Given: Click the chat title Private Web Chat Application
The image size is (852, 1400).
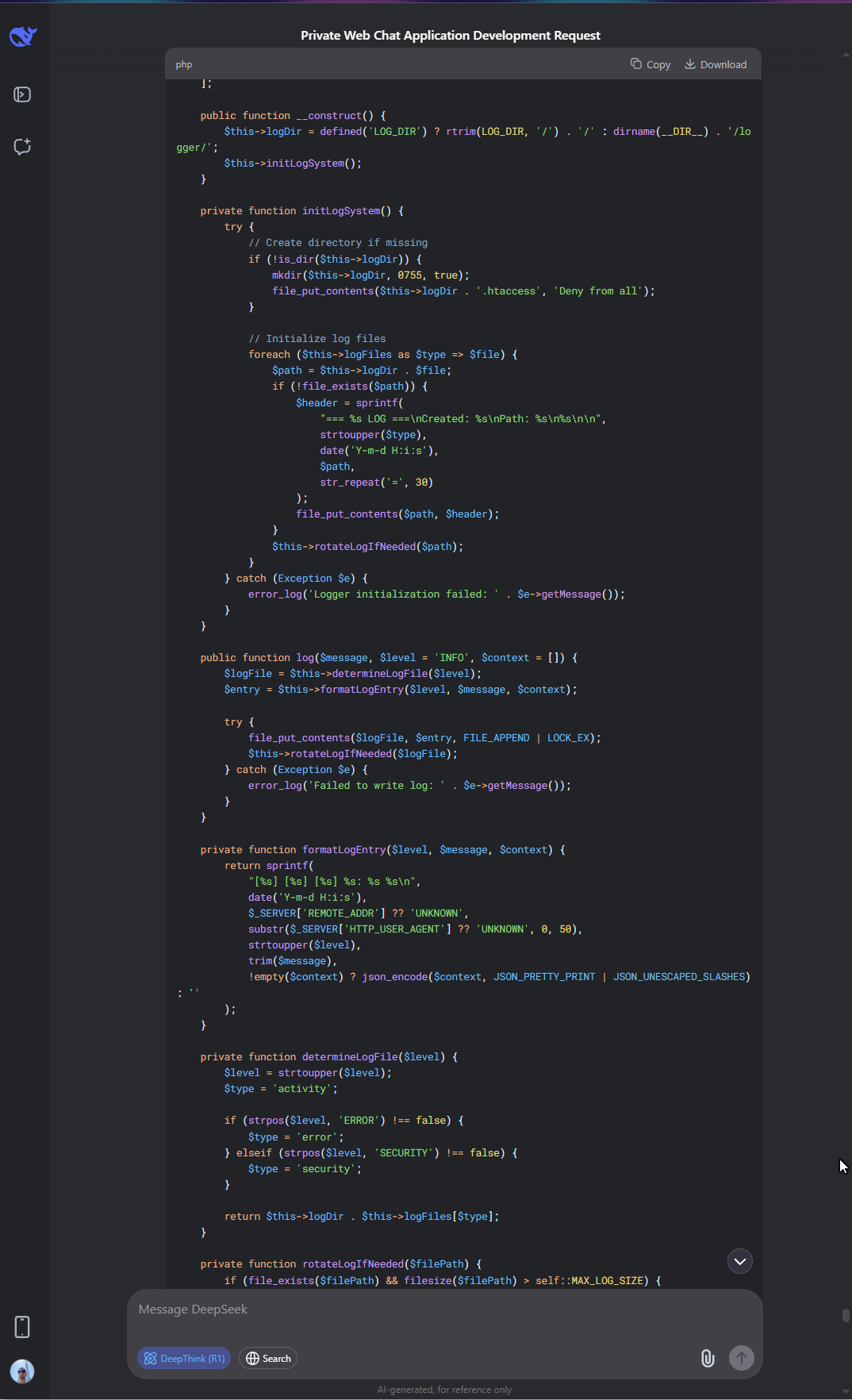Looking at the screenshot, I should (x=451, y=35).
